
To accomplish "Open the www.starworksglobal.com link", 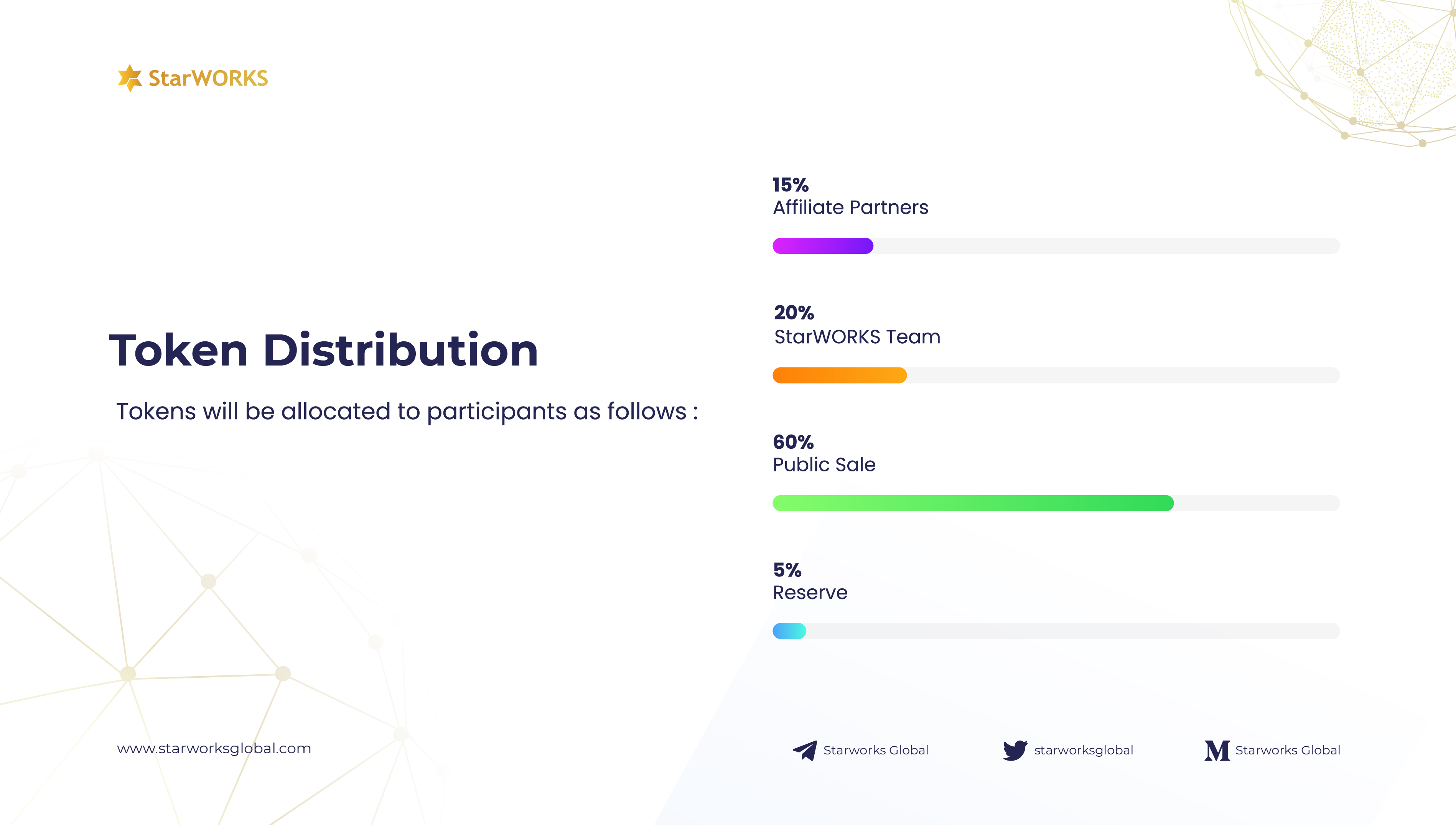I will pos(214,749).
